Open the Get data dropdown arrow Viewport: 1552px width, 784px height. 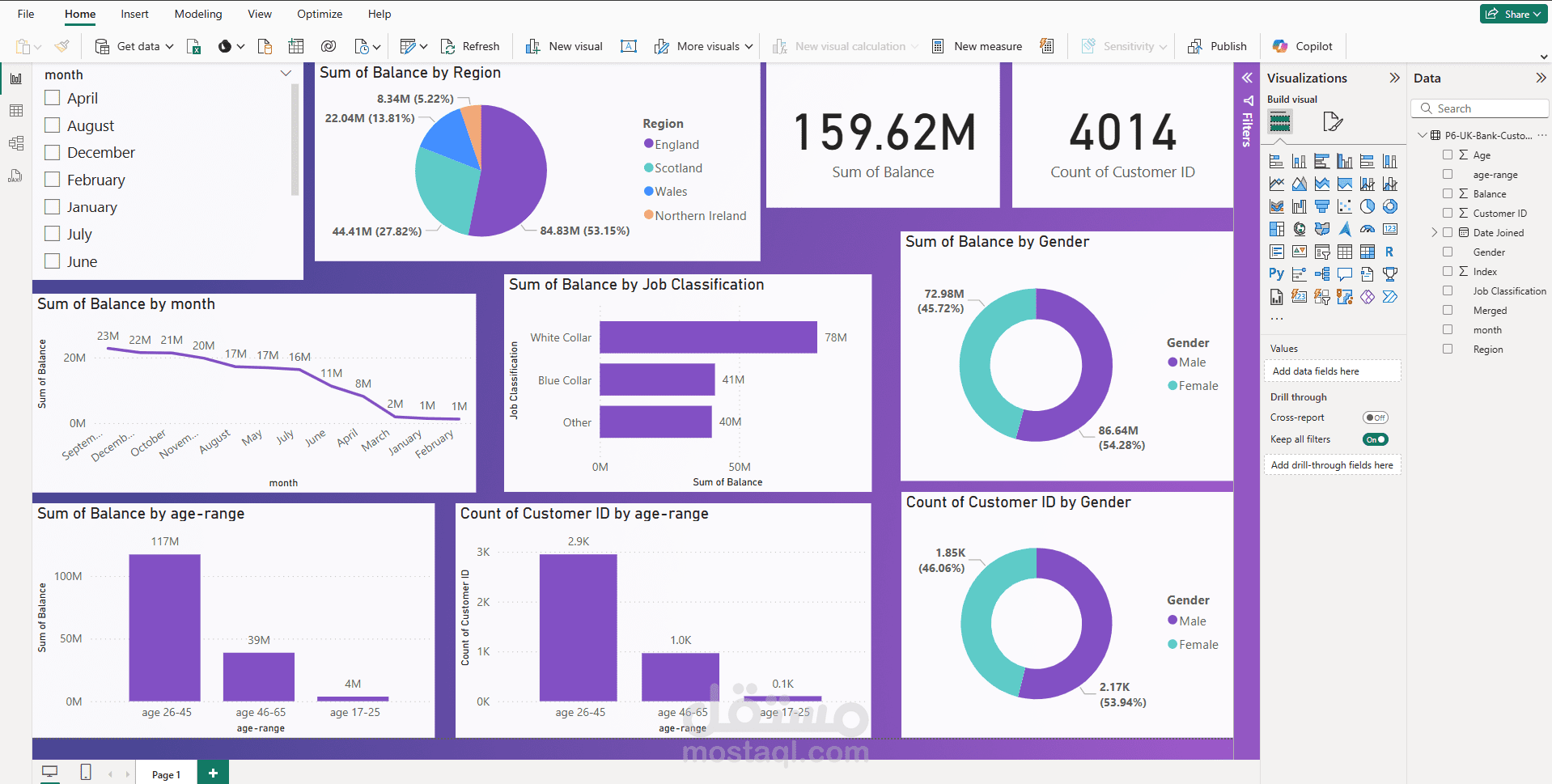pyautogui.click(x=169, y=46)
